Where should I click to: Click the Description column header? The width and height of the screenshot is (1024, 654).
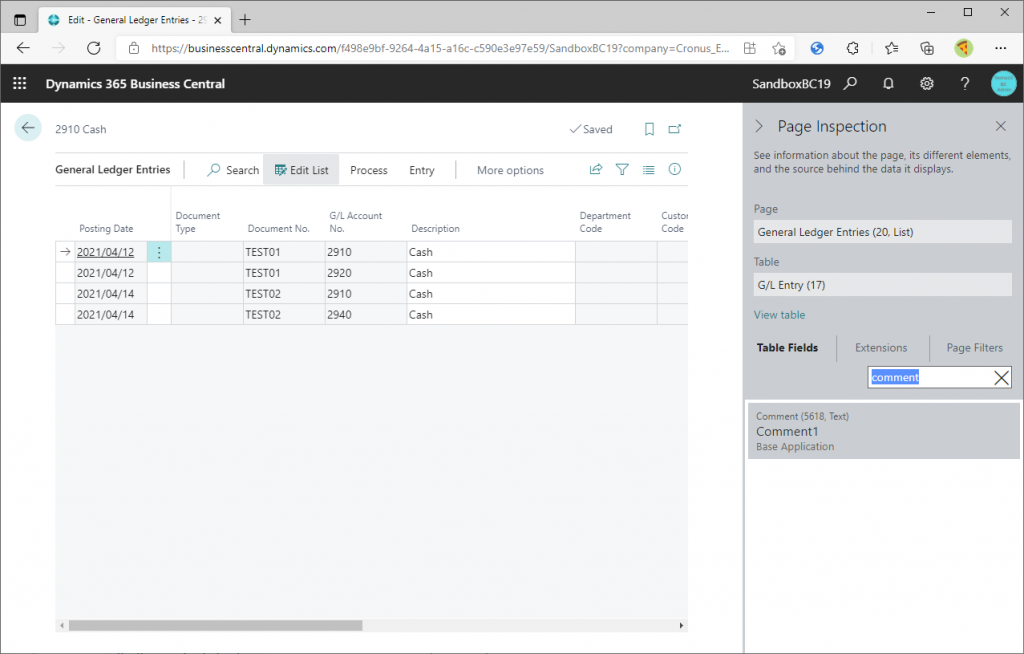coord(435,228)
